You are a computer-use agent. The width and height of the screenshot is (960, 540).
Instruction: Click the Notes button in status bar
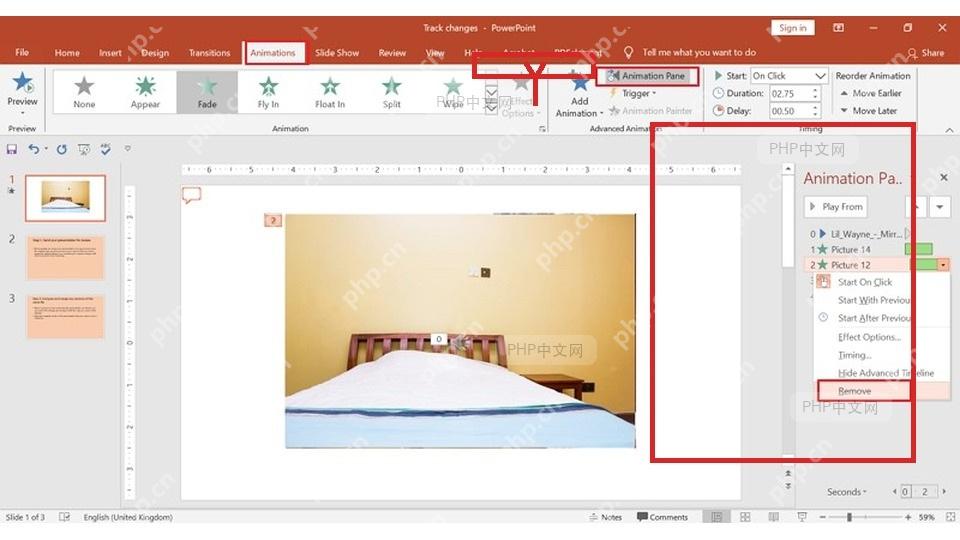tap(605, 517)
